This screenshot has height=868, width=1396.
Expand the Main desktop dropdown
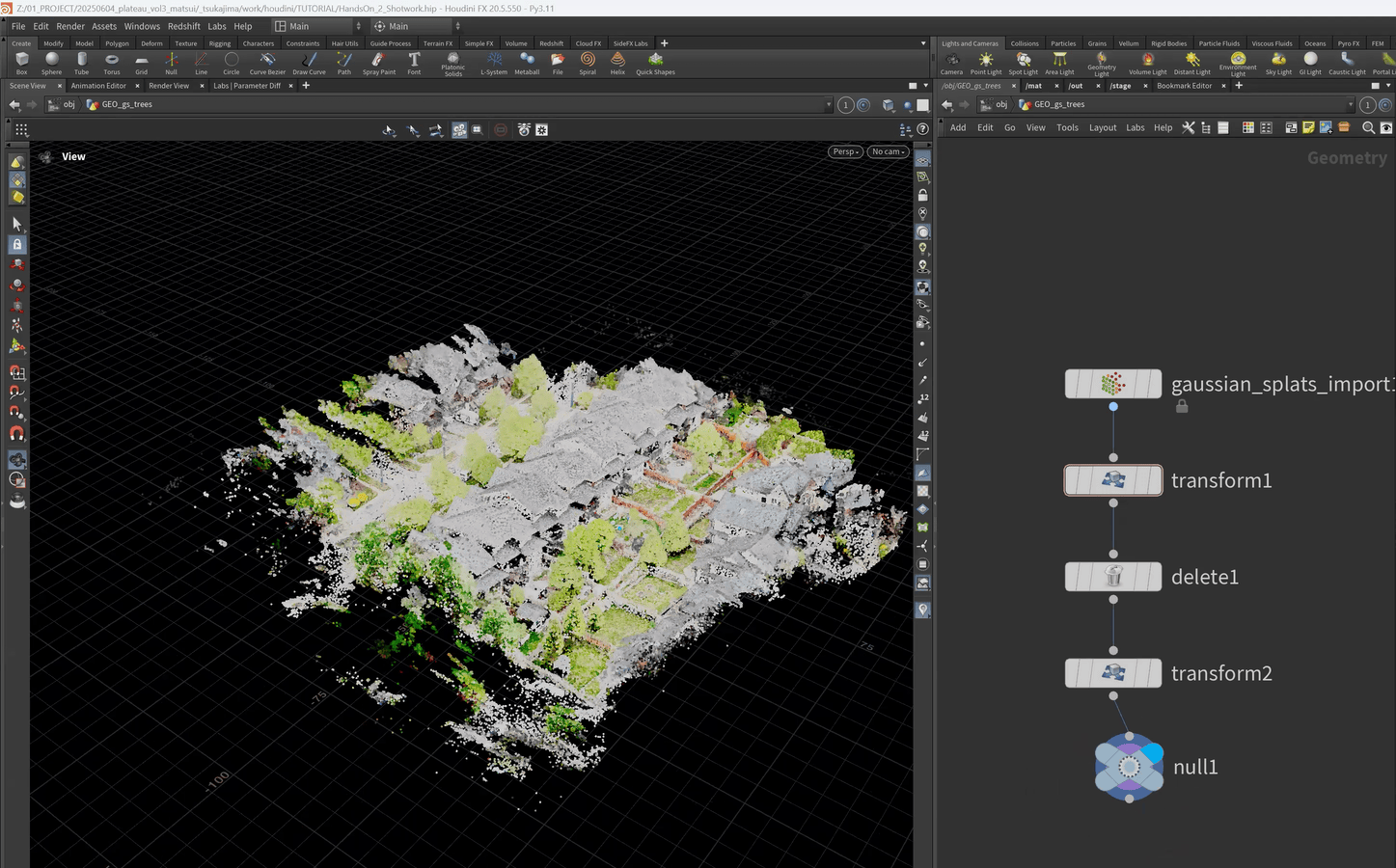[x=318, y=26]
